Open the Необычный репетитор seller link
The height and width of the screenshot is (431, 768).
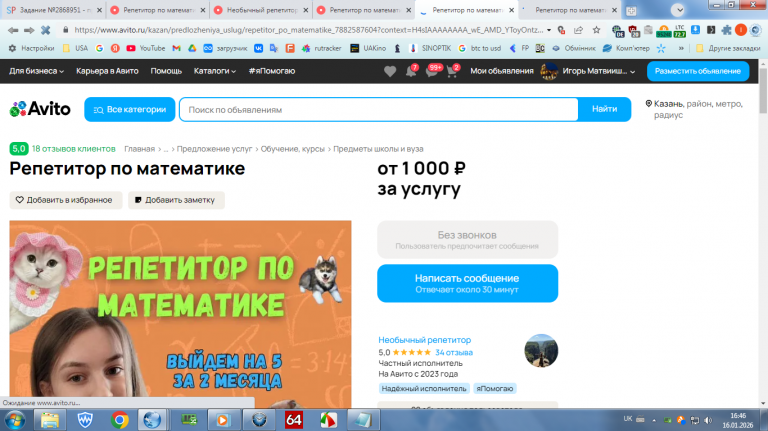pos(425,339)
